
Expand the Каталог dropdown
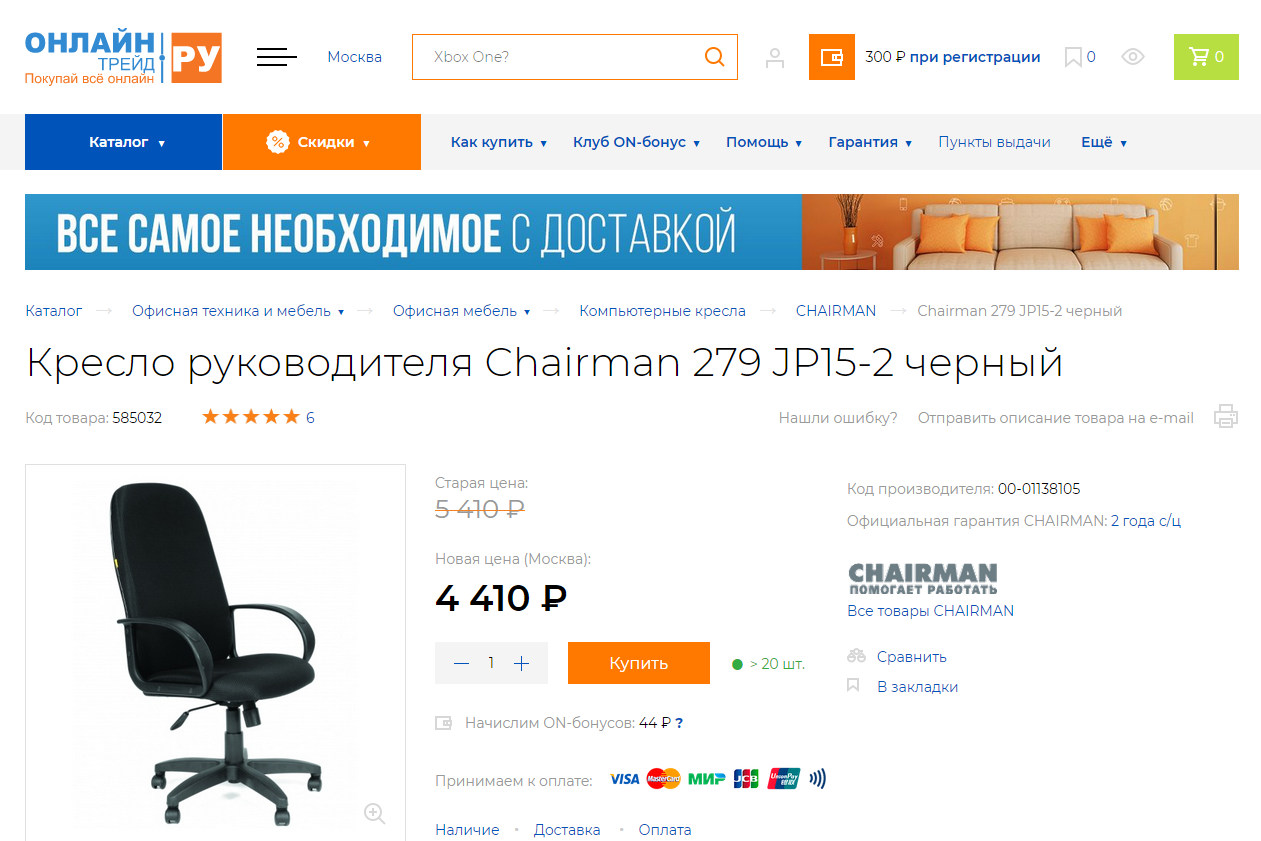(123, 142)
